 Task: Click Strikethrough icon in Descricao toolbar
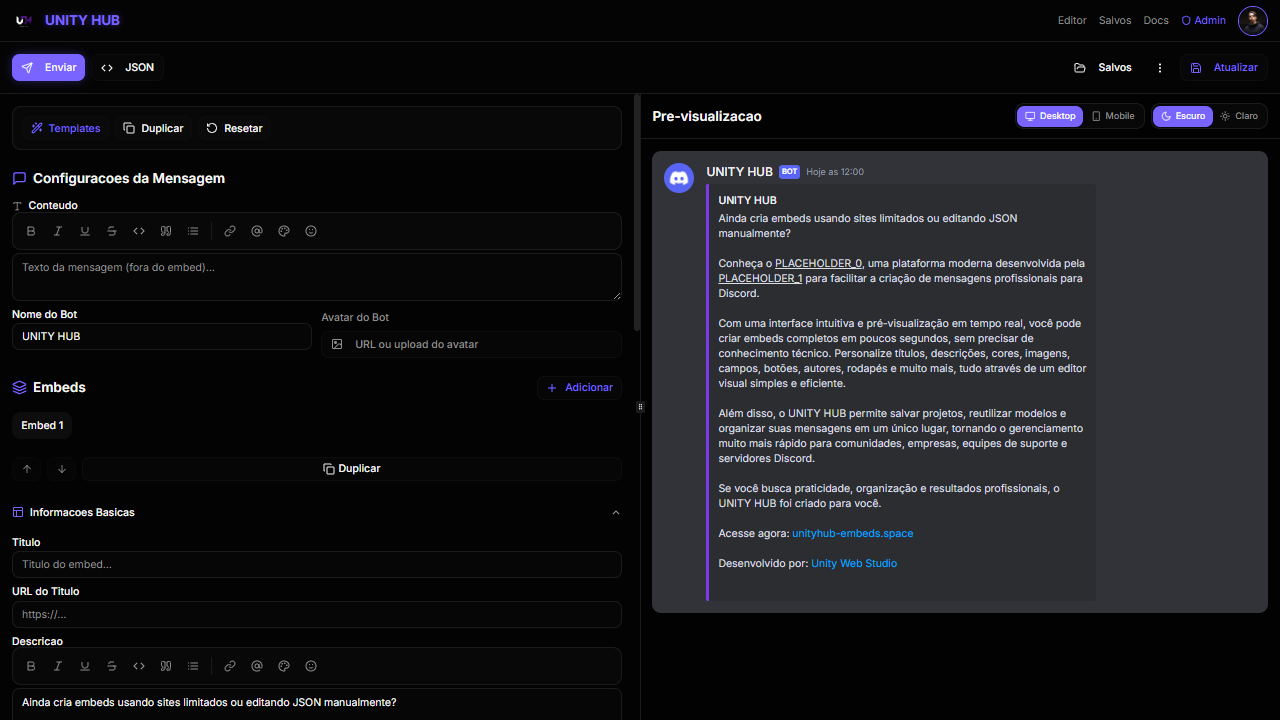[x=112, y=666]
